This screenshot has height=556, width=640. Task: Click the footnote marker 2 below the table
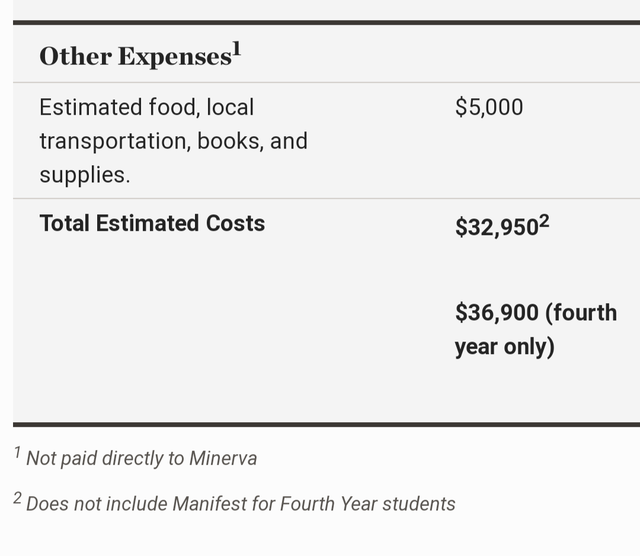pos(17,498)
